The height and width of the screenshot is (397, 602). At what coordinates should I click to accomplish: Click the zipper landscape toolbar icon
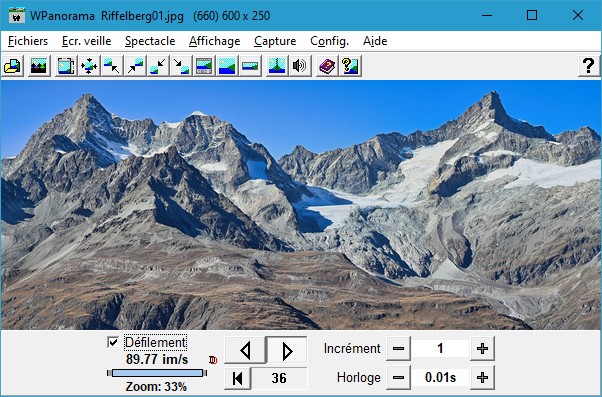coord(277,66)
